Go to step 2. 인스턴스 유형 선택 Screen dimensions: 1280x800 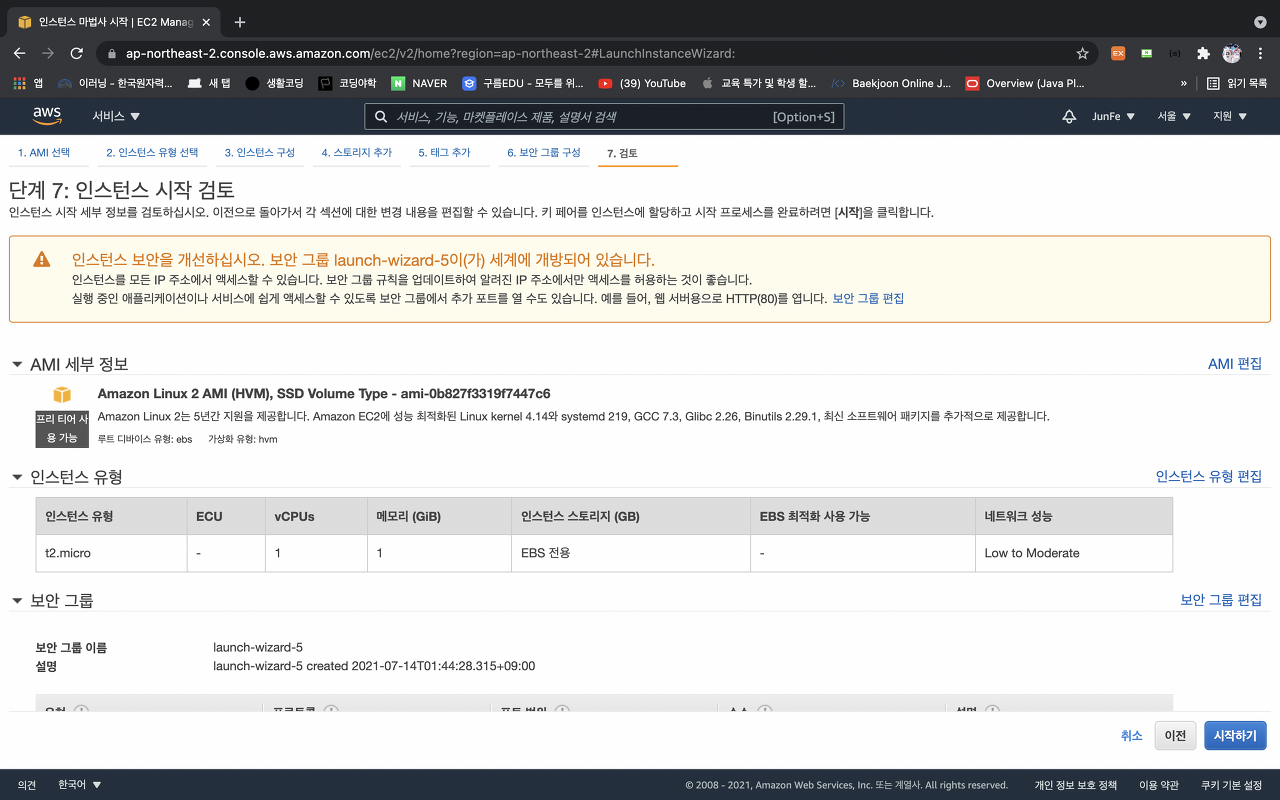(x=152, y=153)
